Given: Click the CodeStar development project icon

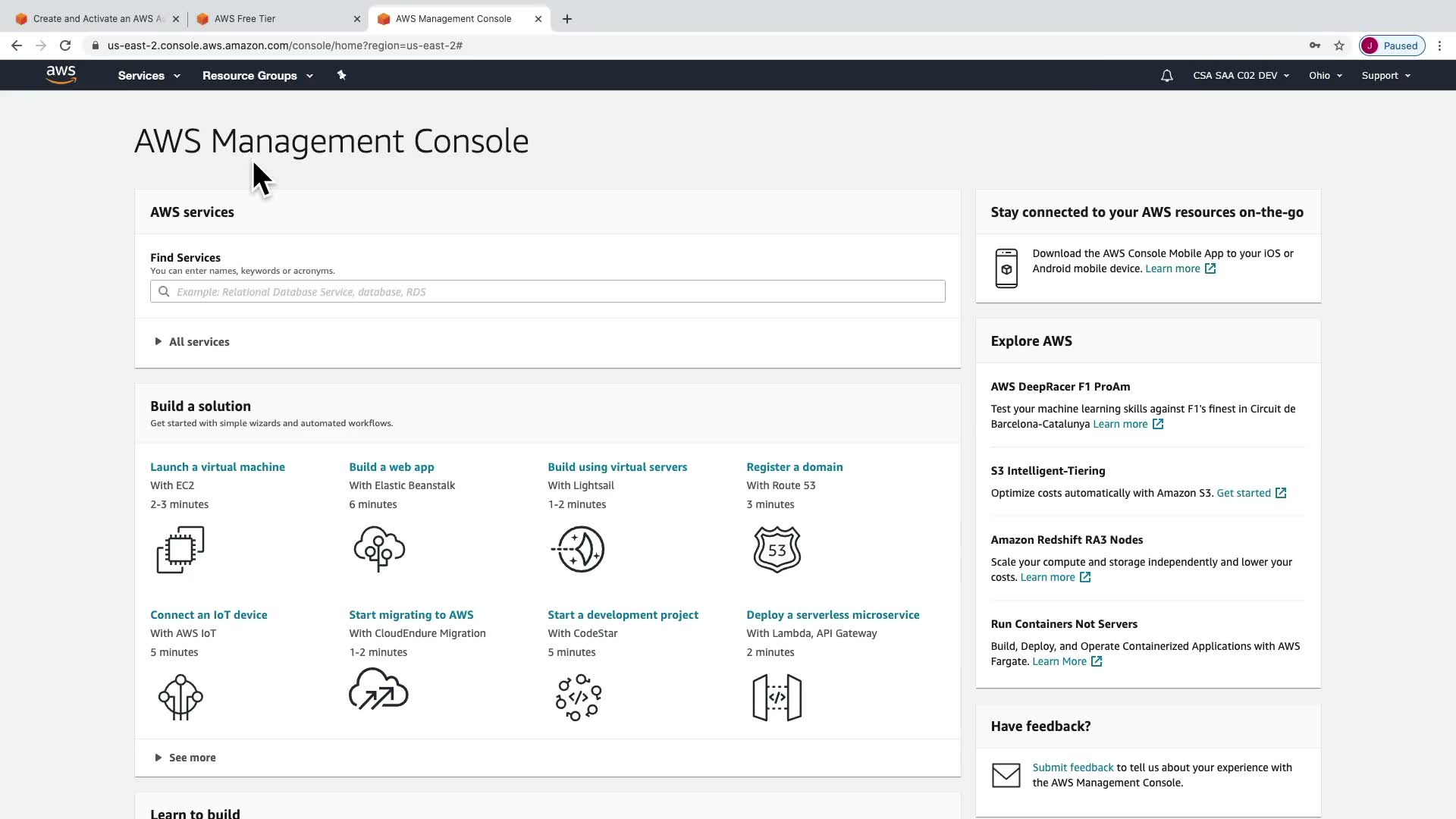Looking at the screenshot, I should point(579,697).
